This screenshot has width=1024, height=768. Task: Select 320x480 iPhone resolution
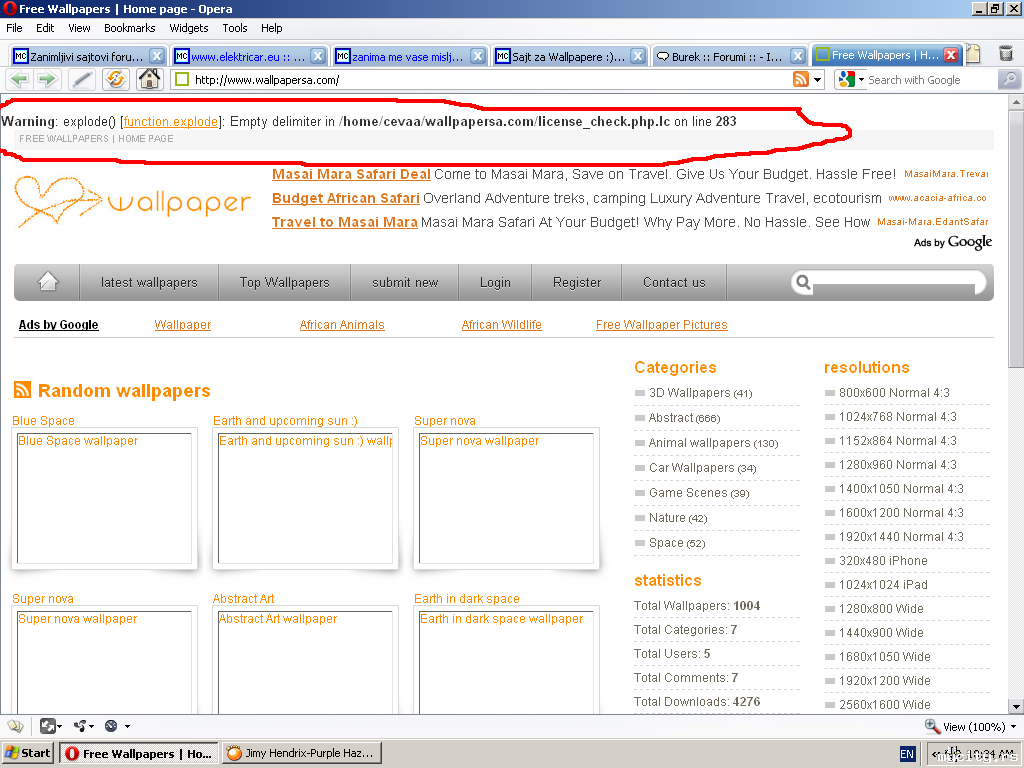[883, 560]
